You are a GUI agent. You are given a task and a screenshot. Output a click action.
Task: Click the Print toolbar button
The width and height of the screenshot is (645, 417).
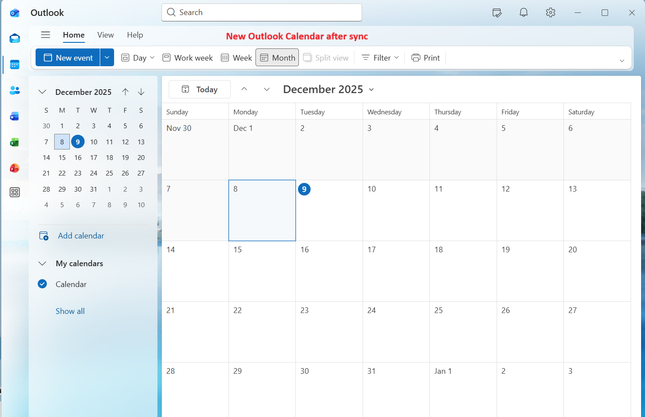[x=426, y=58]
